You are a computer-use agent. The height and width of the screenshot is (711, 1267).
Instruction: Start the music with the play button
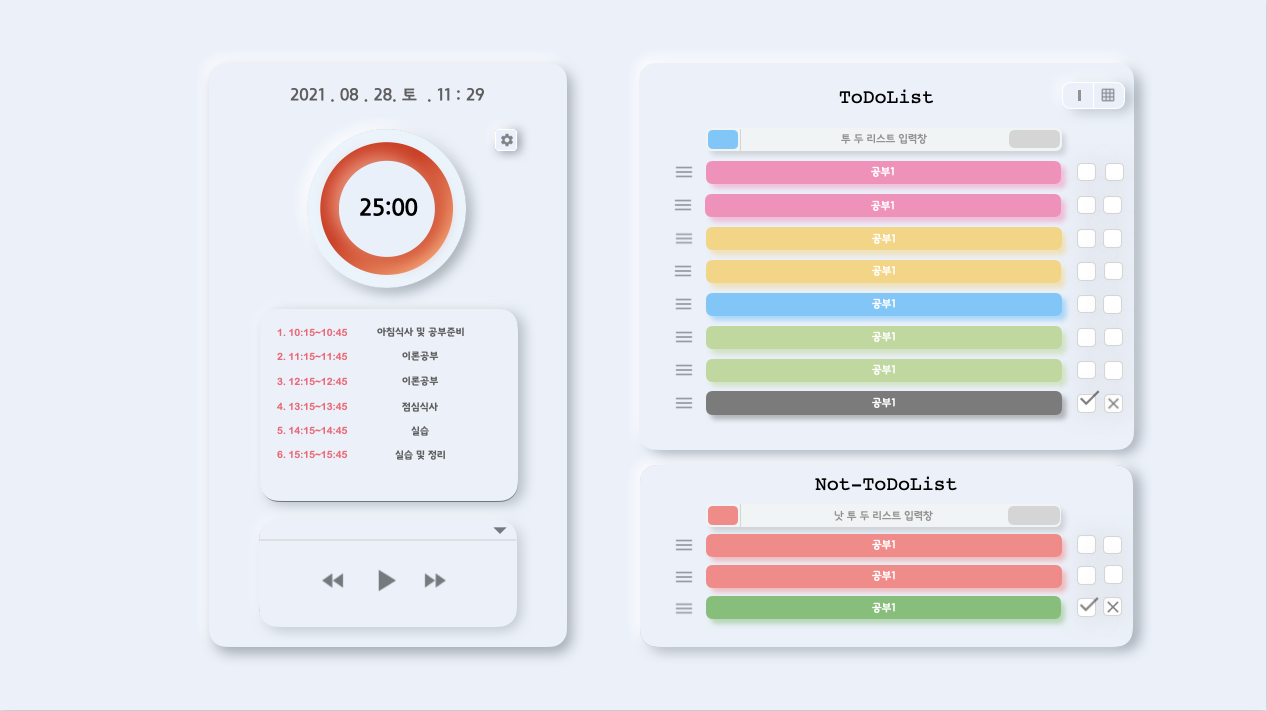[386, 580]
